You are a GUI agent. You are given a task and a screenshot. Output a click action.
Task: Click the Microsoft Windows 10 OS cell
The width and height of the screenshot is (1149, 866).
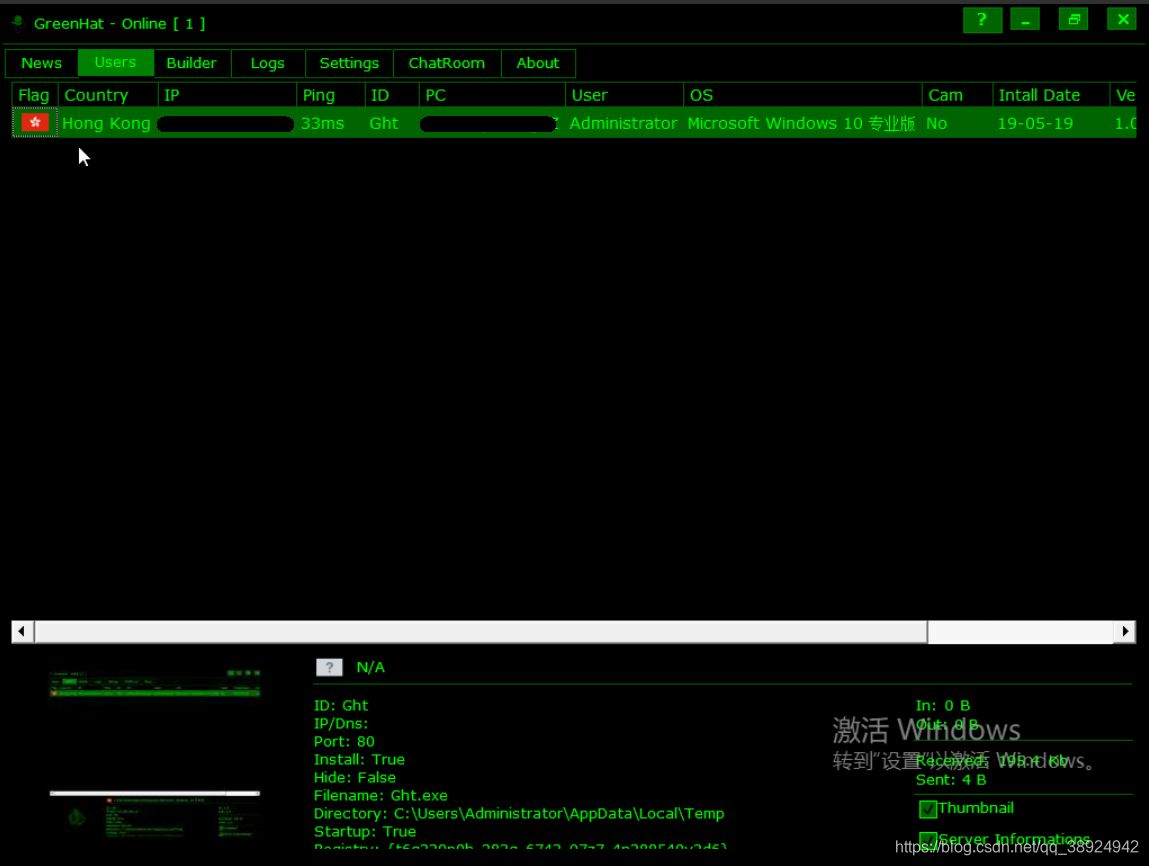[x=802, y=123]
